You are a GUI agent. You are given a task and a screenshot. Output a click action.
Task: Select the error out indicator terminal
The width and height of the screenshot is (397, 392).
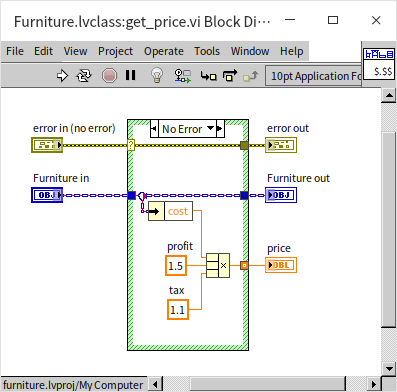(x=281, y=145)
